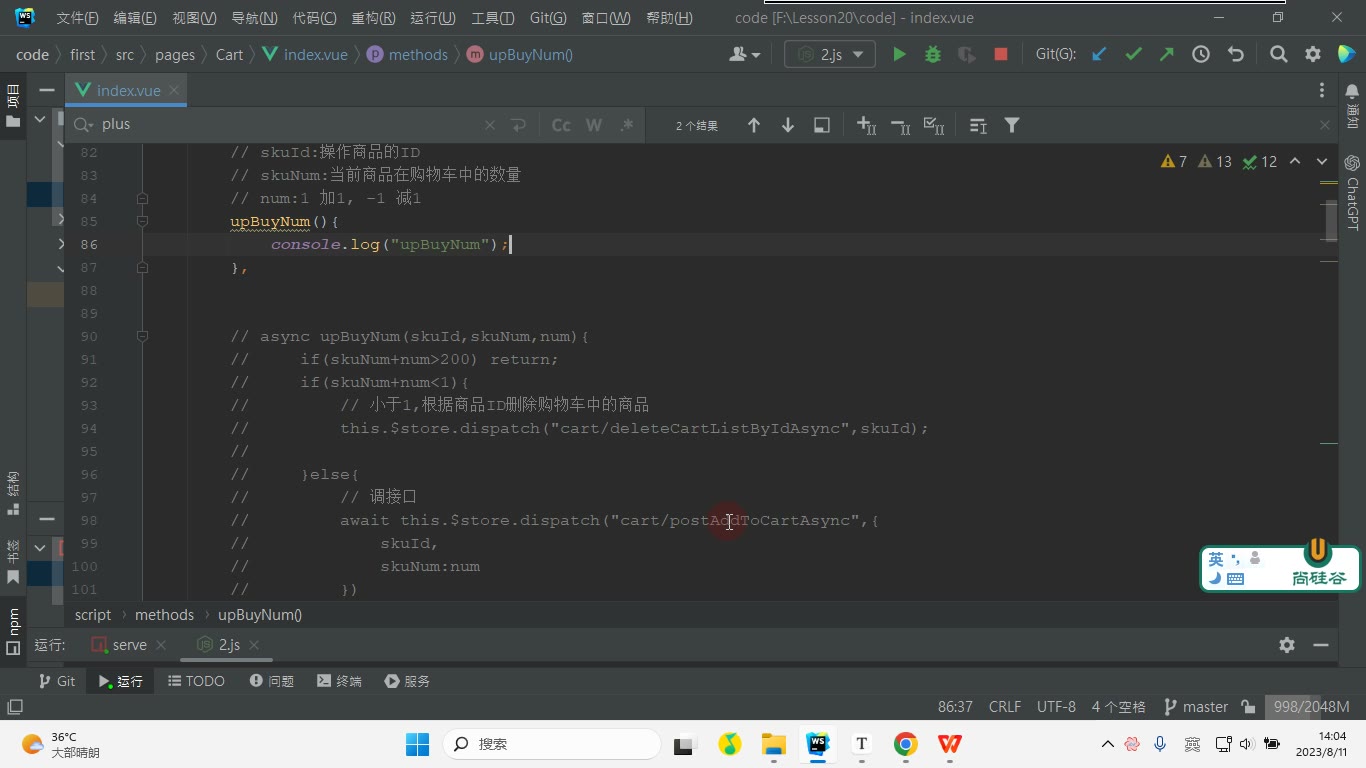This screenshot has width=1366, height=768.
Task: Close the search bar with X
Action: point(1325,125)
